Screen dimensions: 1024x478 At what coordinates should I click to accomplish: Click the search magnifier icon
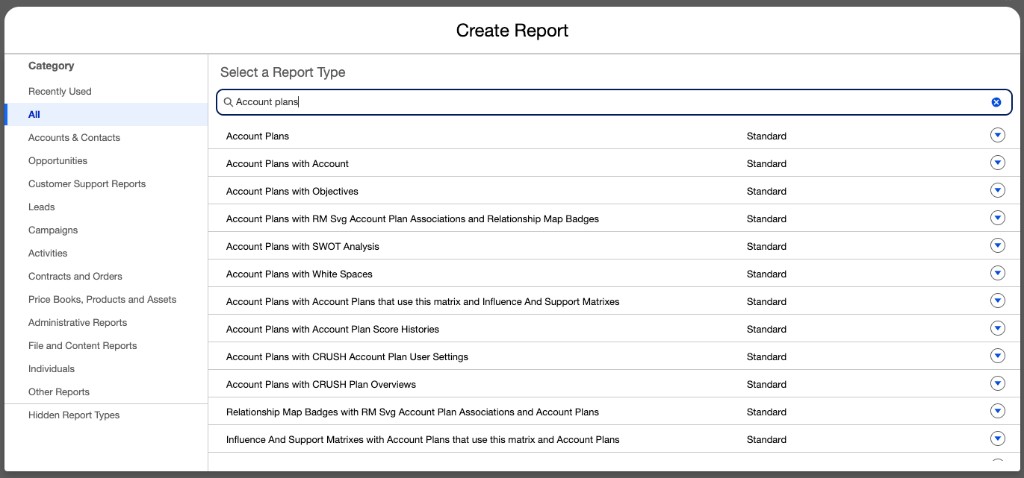[x=228, y=102]
